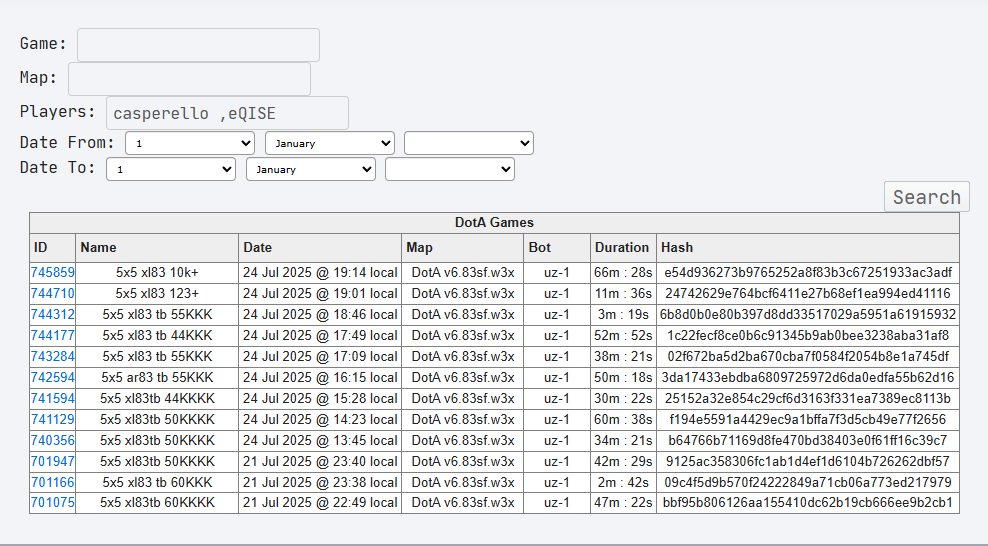
Task: Select the Date To month dropdown
Action: [311, 169]
